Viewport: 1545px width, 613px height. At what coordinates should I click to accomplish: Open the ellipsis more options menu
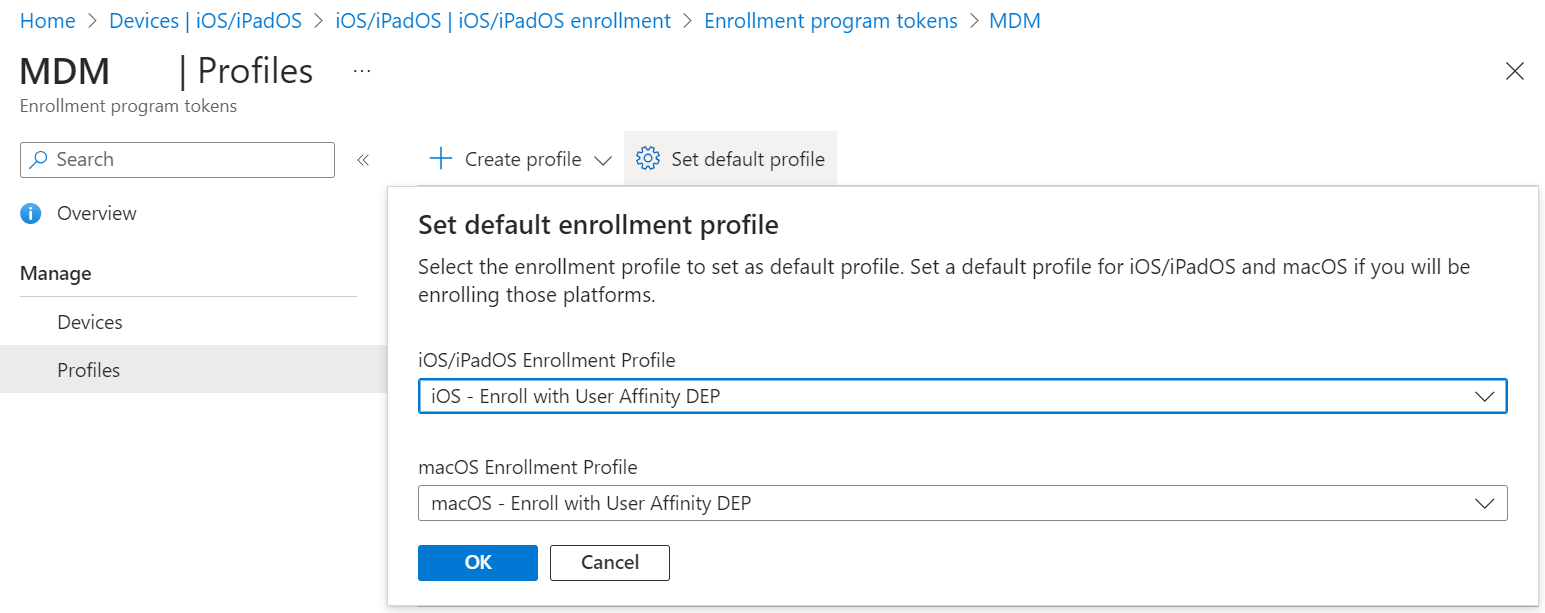coord(362,71)
